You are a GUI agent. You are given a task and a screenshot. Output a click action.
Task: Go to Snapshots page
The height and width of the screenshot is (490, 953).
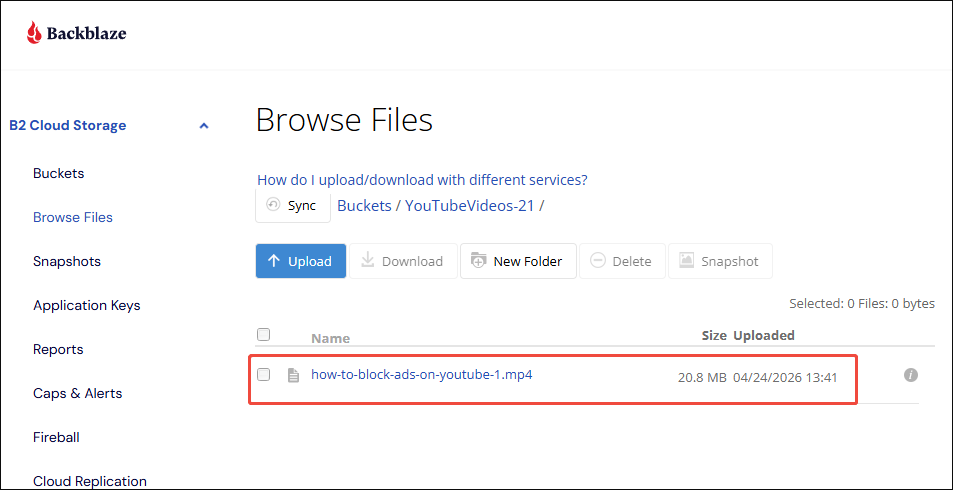pos(67,261)
